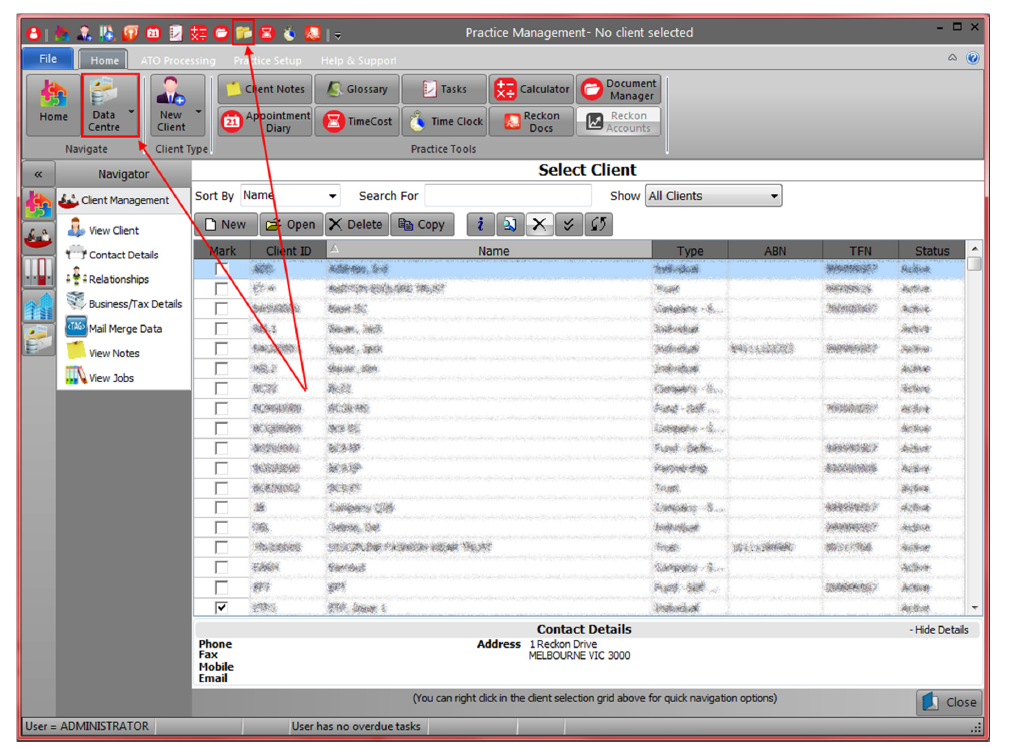Click the circular-arrows refresh toolbar icon

[x=598, y=225]
